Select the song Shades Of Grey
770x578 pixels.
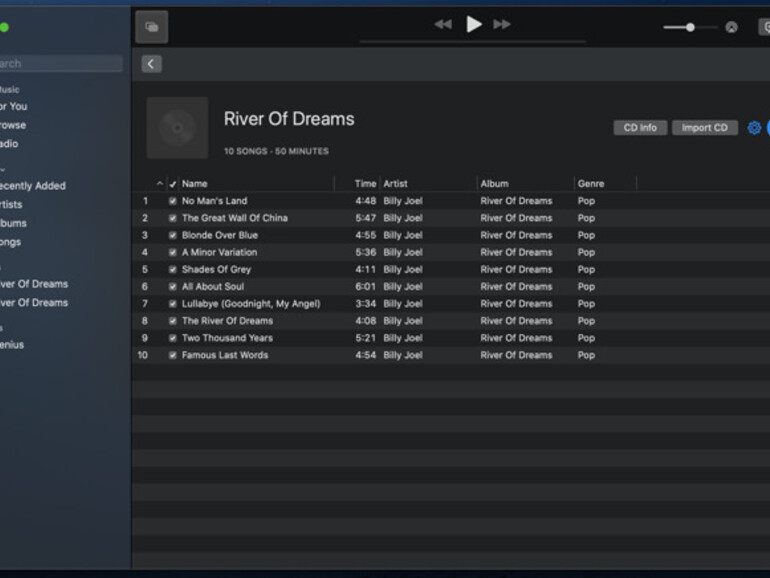[x=216, y=270]
